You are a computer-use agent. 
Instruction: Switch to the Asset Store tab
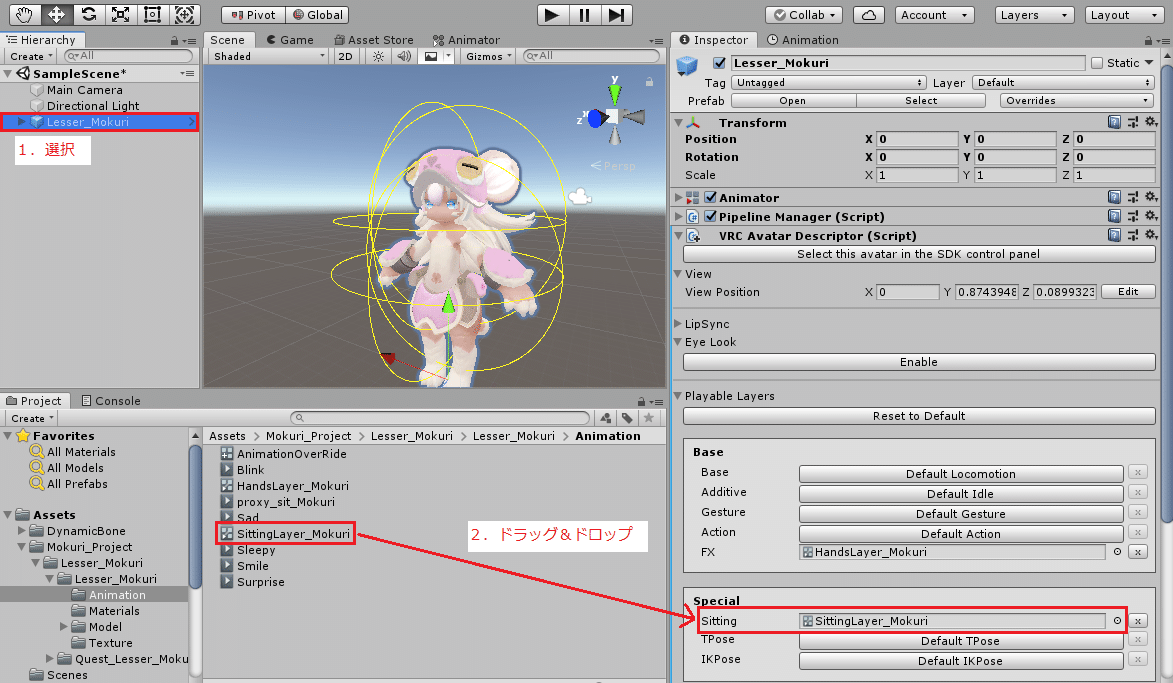tap(373, 40)
